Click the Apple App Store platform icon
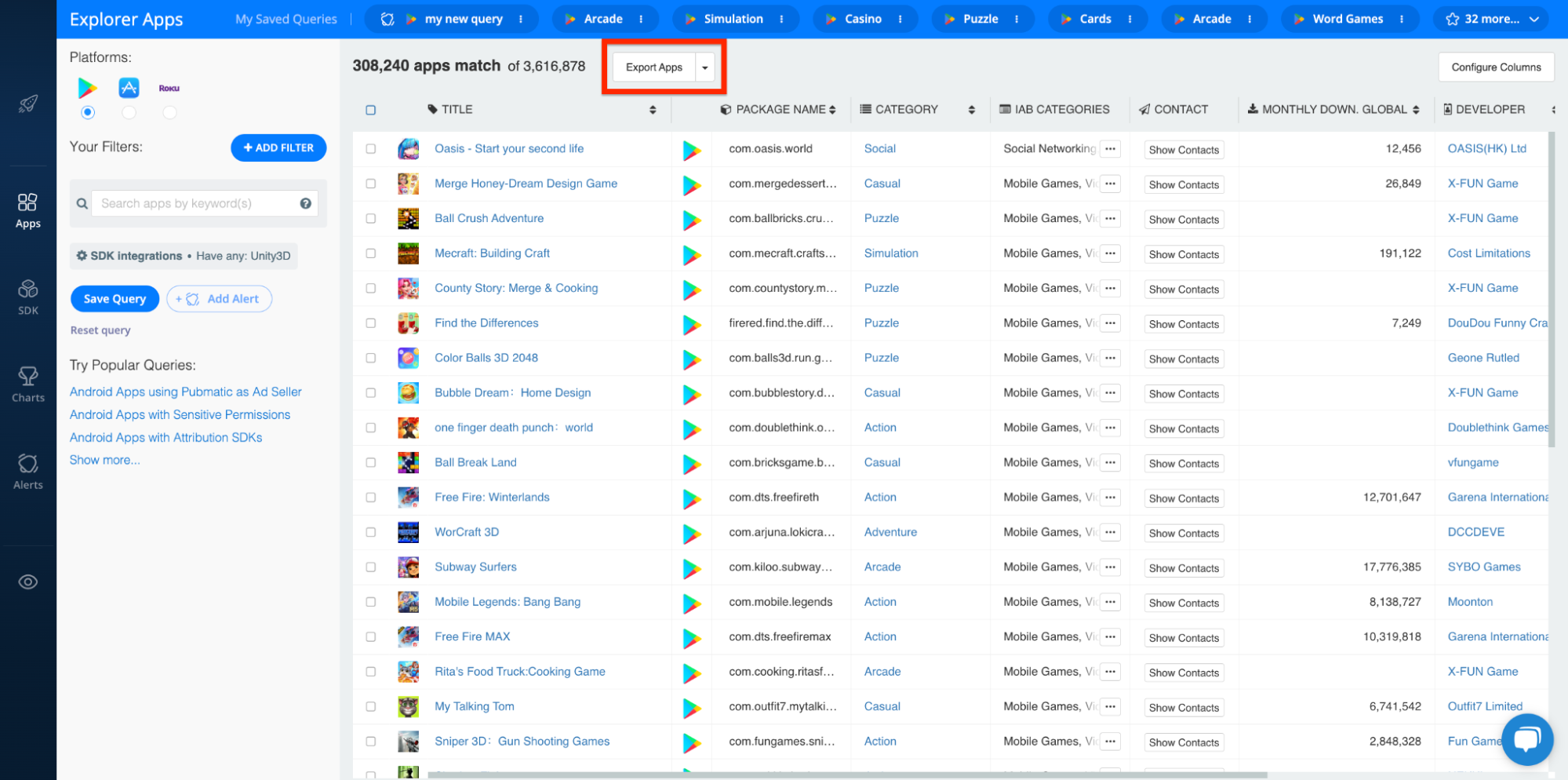This screenshot has width=1568, height=780. click(x=129, y=88)
